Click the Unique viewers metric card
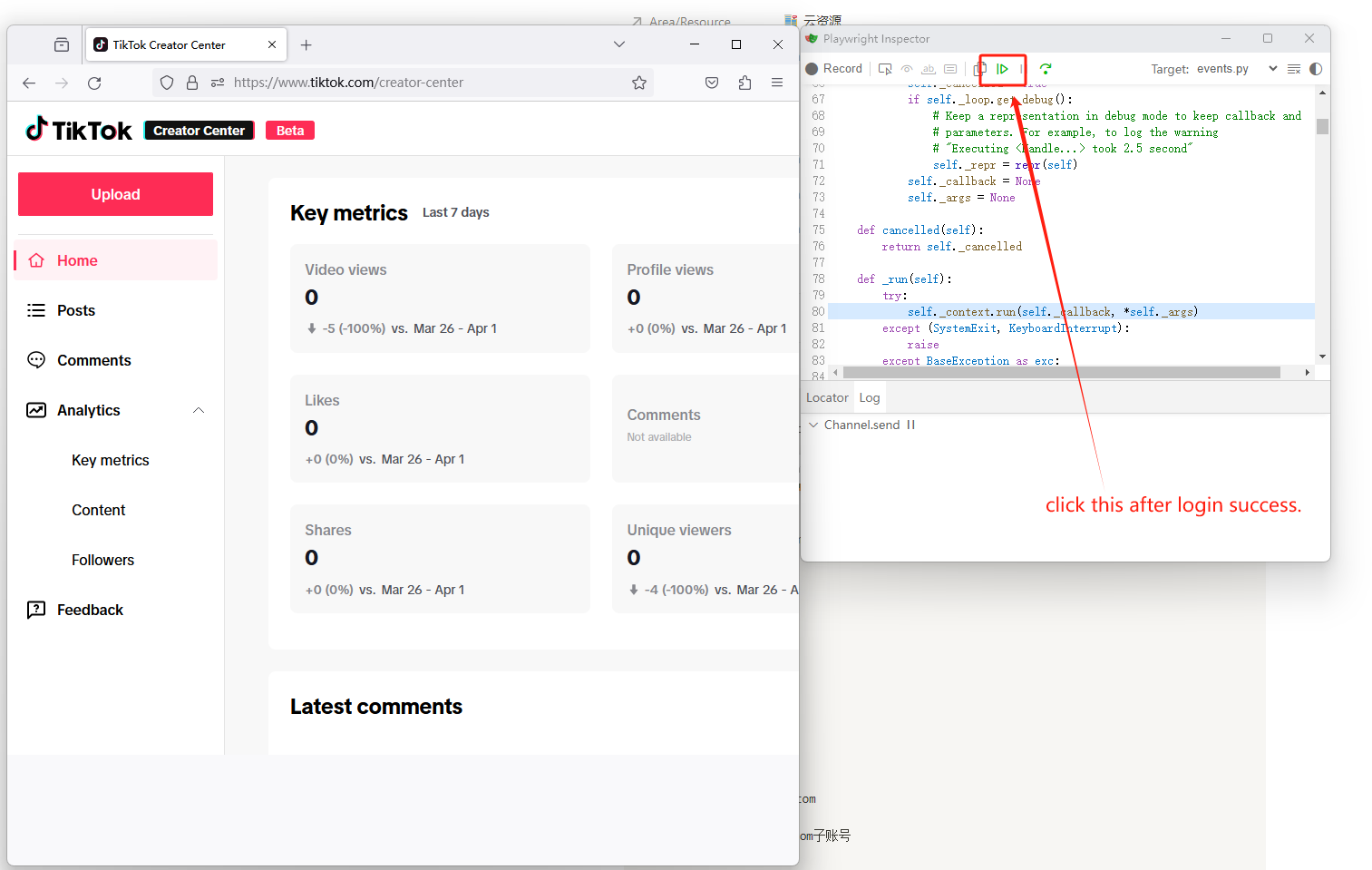Screen dimensions: 1372x870 click(x=705, y=559)
